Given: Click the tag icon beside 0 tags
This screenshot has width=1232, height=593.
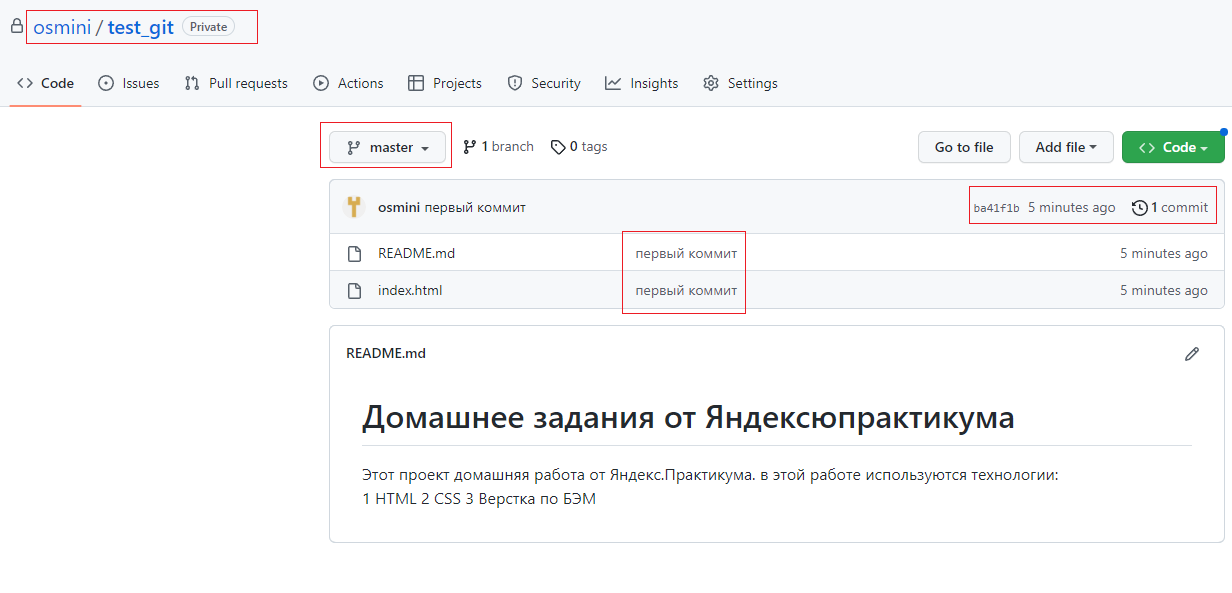Looking at the screenshot, I should tap(558, 147).
